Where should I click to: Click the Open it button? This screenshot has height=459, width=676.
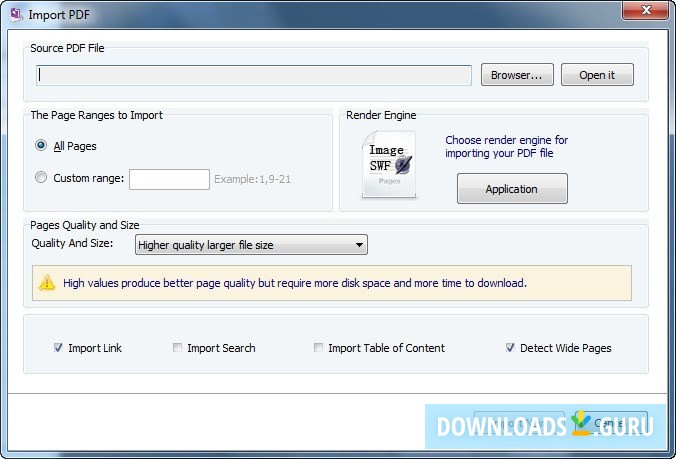[x=597, y=75]
